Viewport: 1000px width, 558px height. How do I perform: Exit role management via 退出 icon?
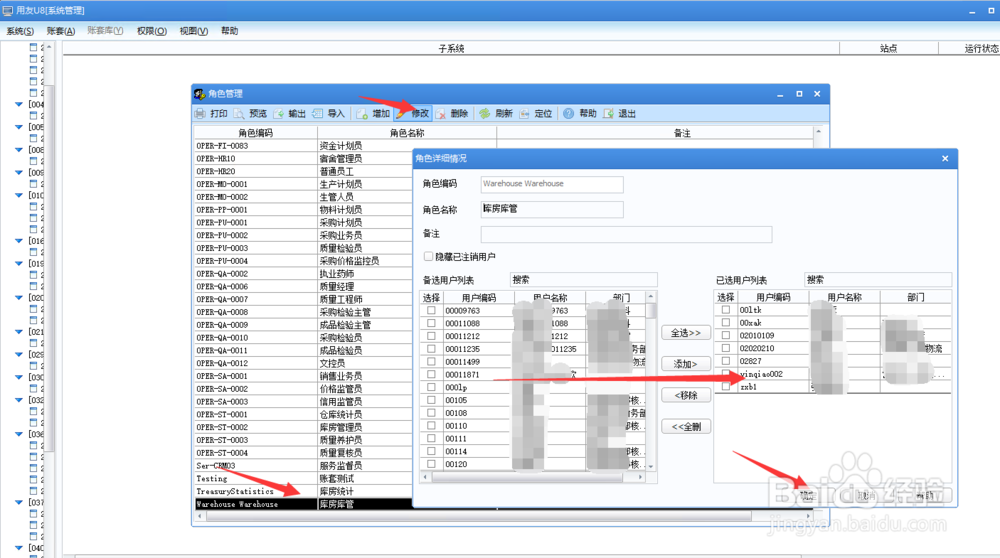608,114
